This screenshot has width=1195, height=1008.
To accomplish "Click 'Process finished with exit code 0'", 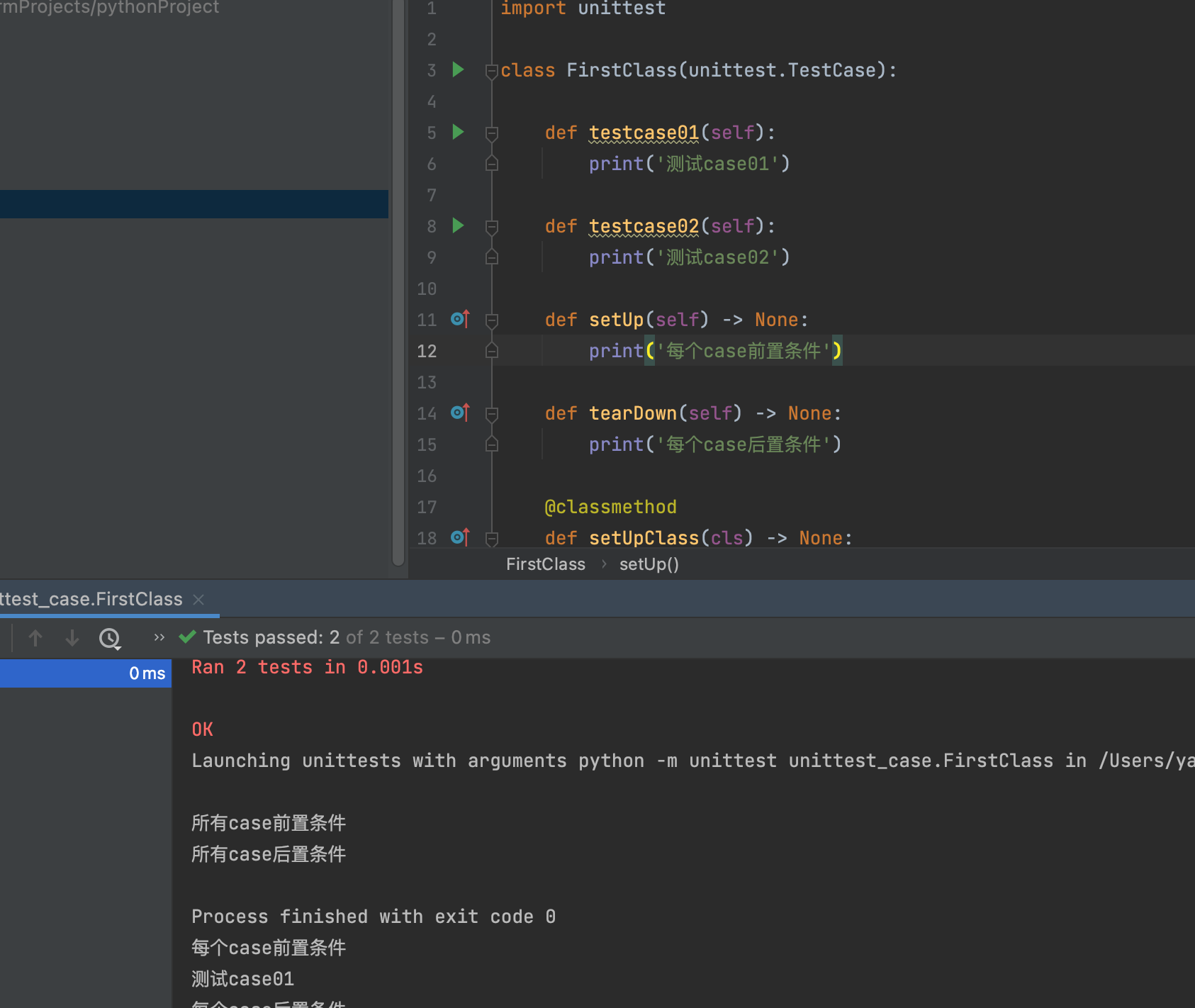I will (x=374, y=917).
